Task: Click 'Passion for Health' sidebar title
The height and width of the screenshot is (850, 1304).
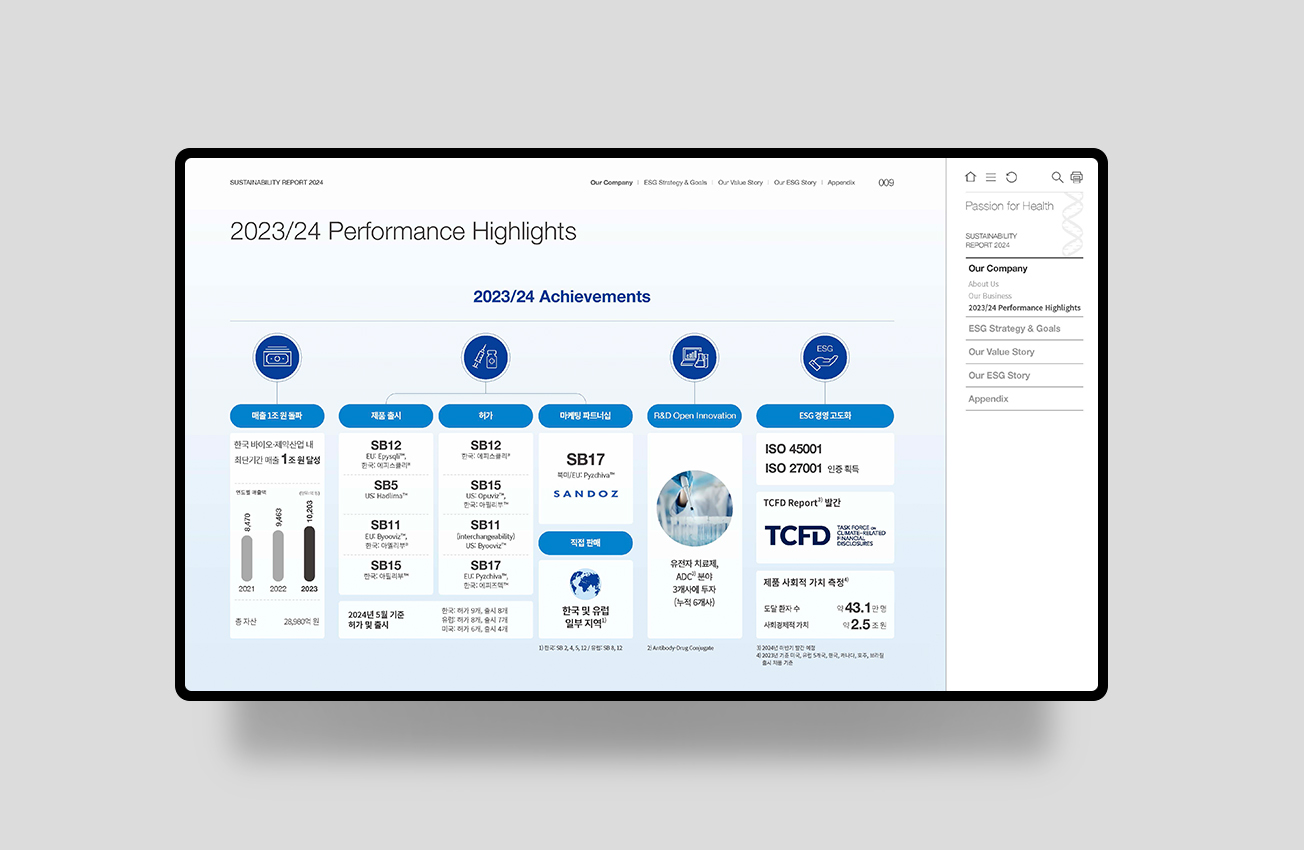Action: click(x=1009, y=206)
